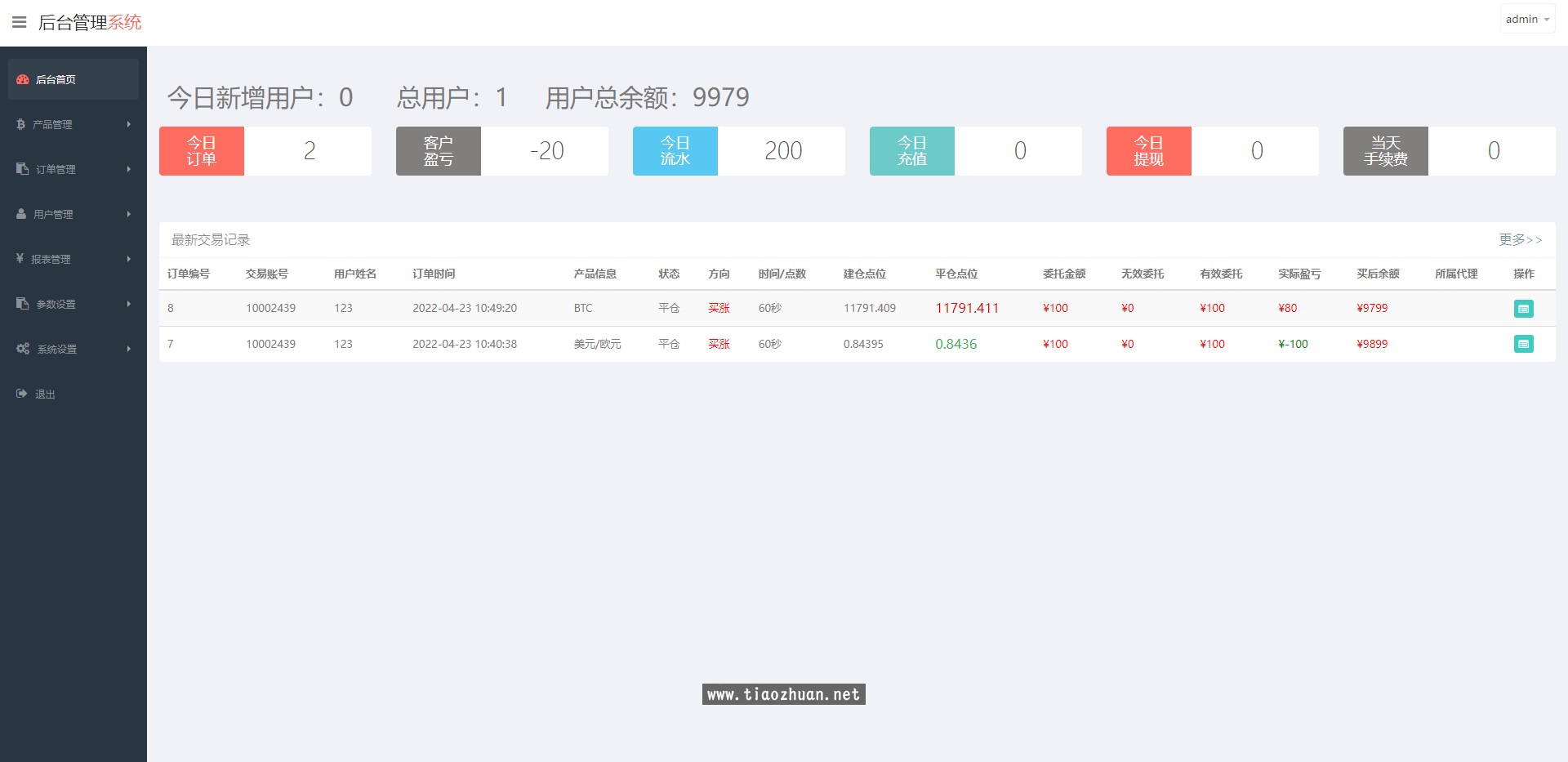This screenshot has width=1568, height=762.
Task: Click the 产品信息 column header
Action: click(x=595, y=274)
